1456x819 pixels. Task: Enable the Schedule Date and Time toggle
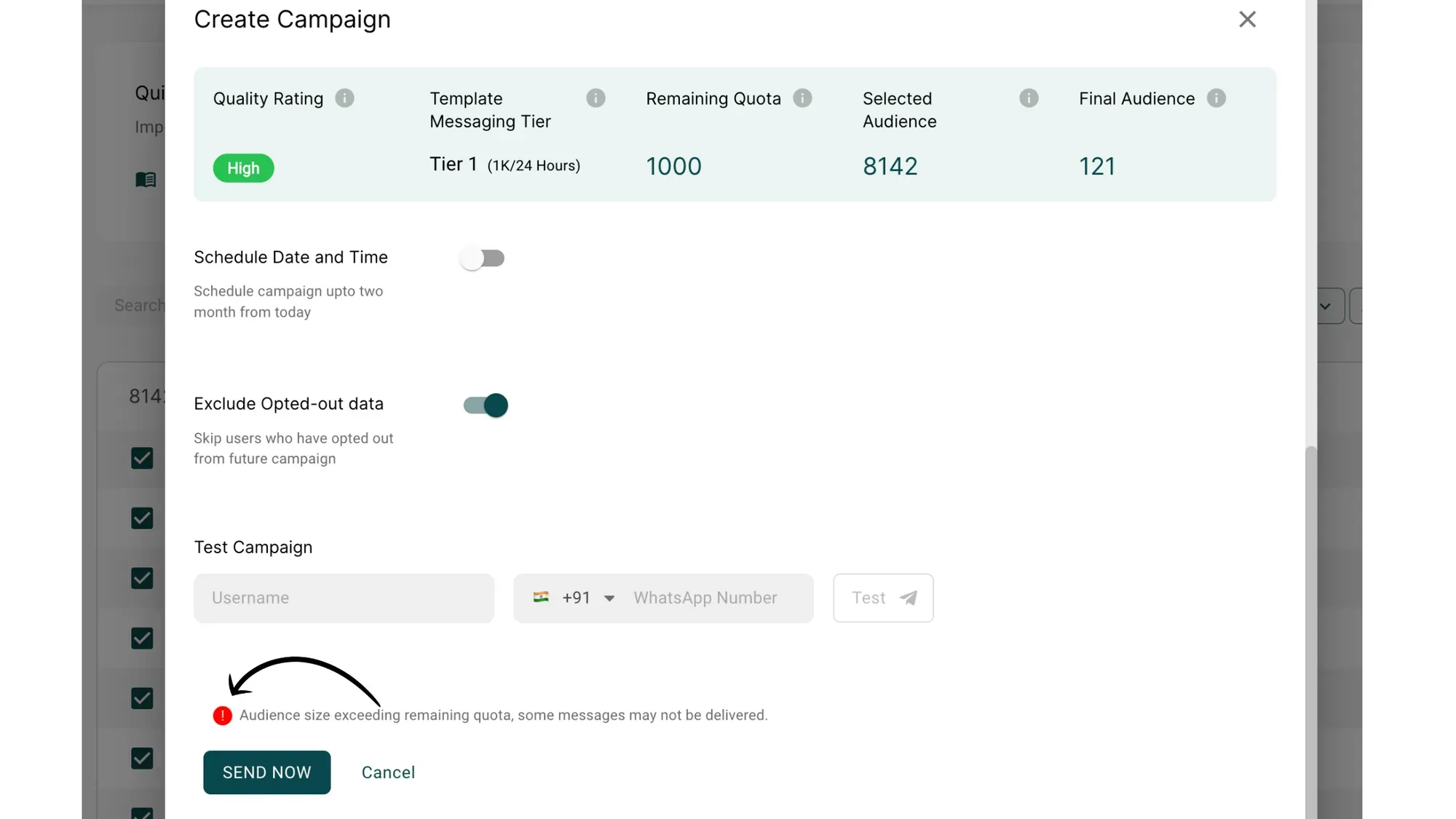click(483, 258)
